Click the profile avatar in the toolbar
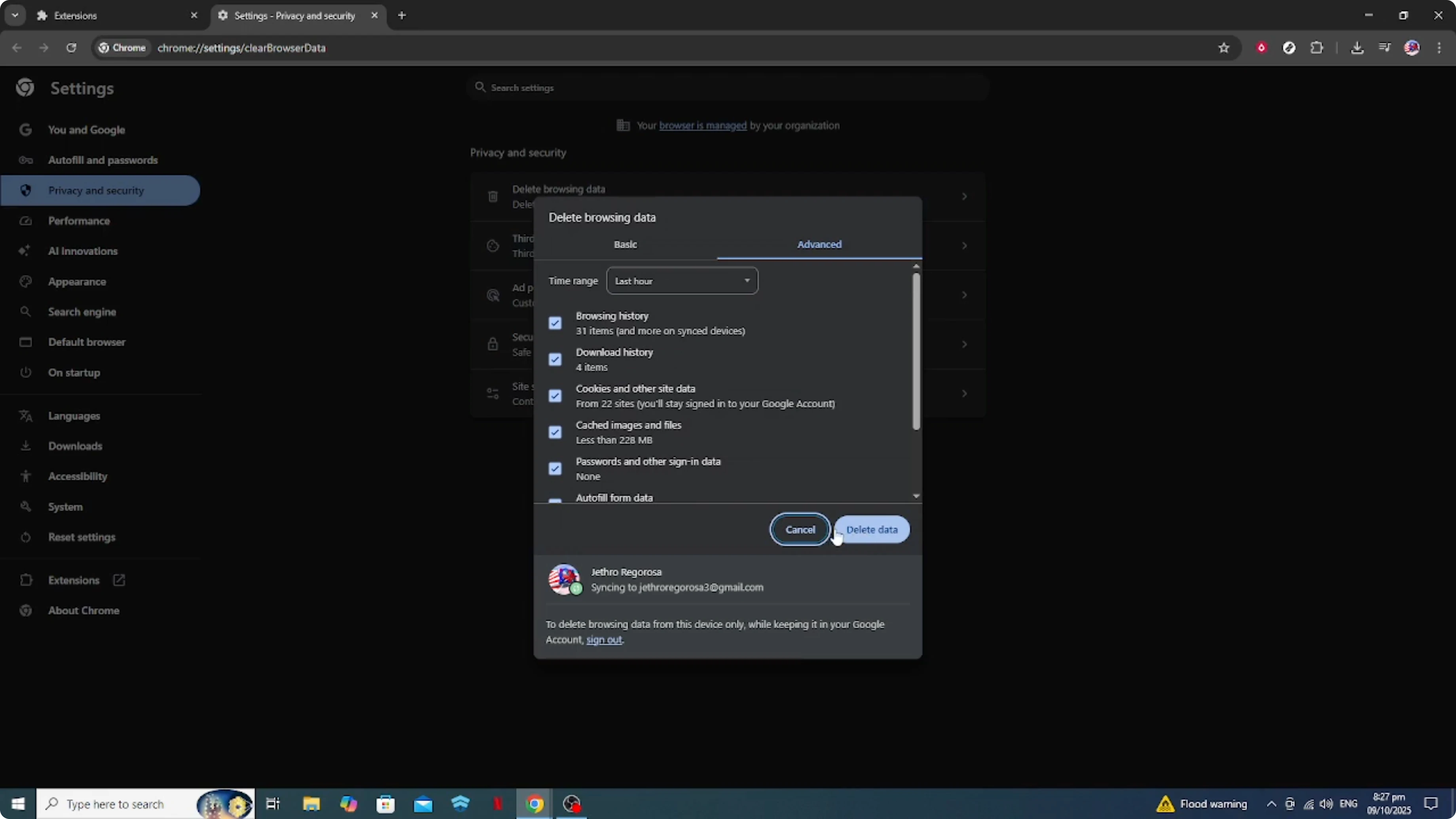Image resolution: width=1456 pixels, height=819 pixels. pyautogui.click(x=1412, y=48)
